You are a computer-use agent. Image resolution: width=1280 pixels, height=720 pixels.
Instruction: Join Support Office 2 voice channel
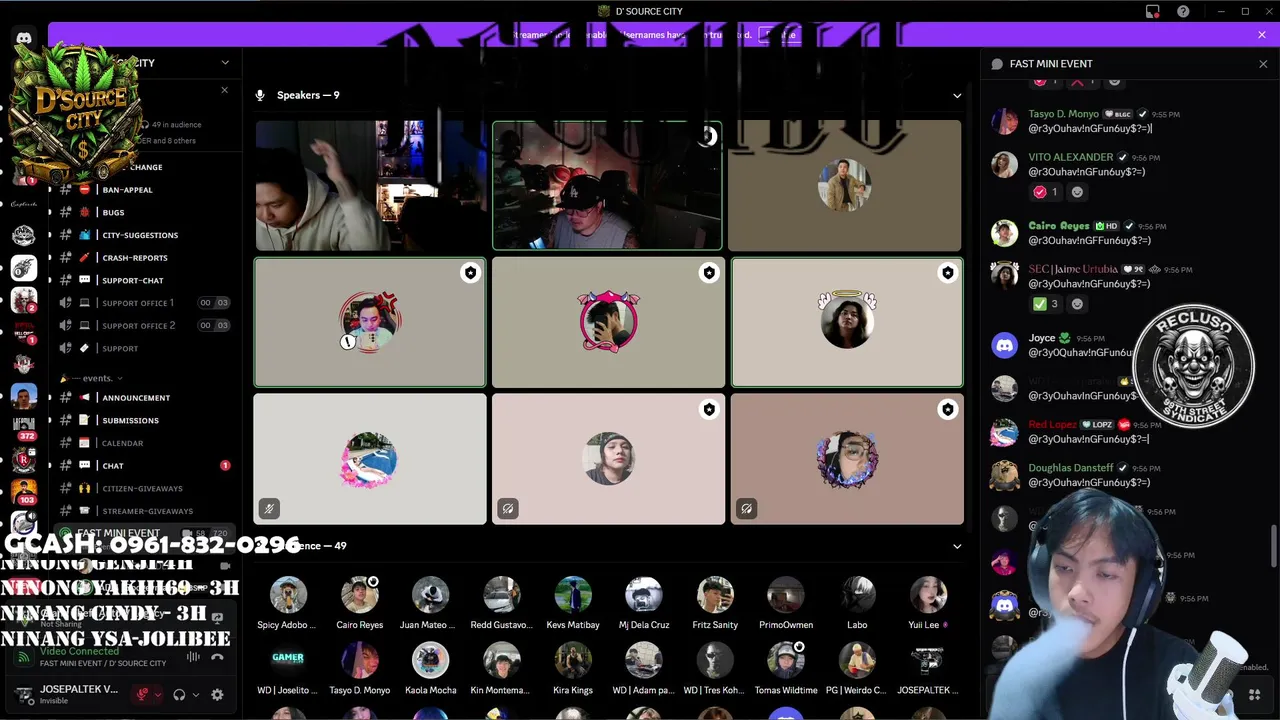point(144,325)
